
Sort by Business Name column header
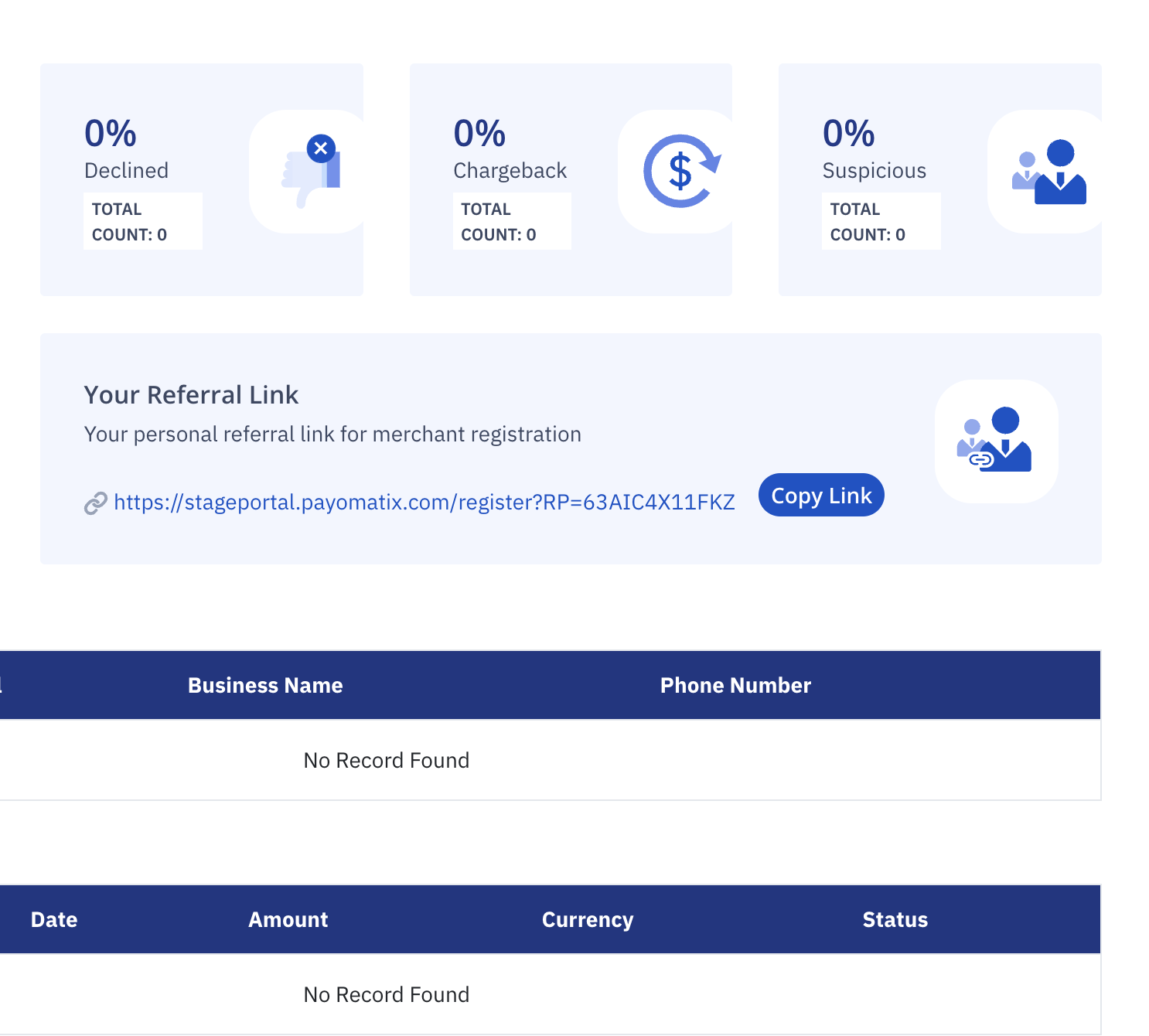(x=265, y=686)
